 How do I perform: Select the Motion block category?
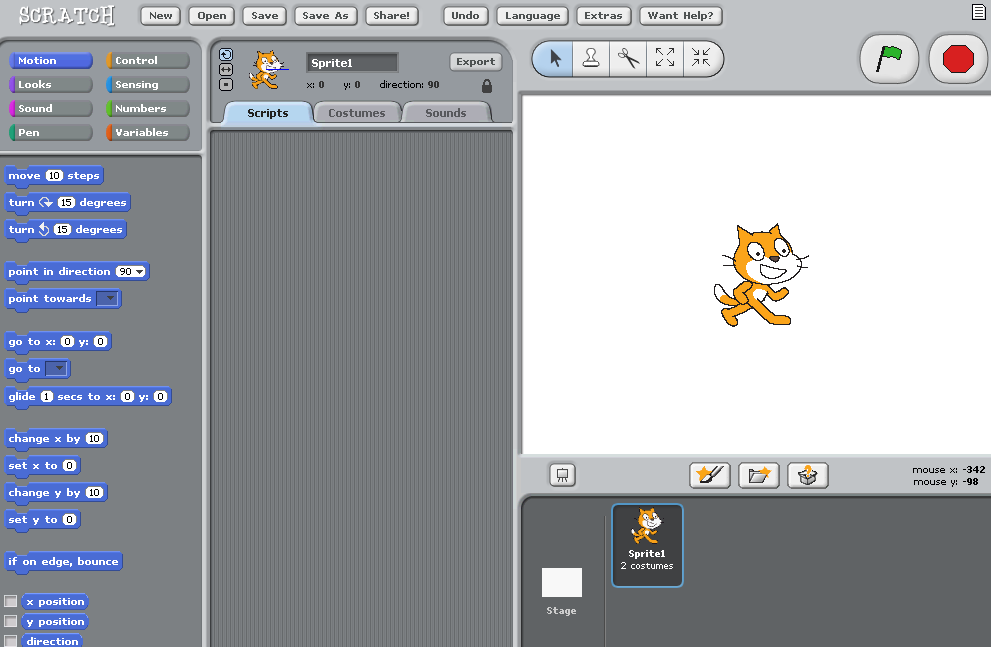coord(51,61)
